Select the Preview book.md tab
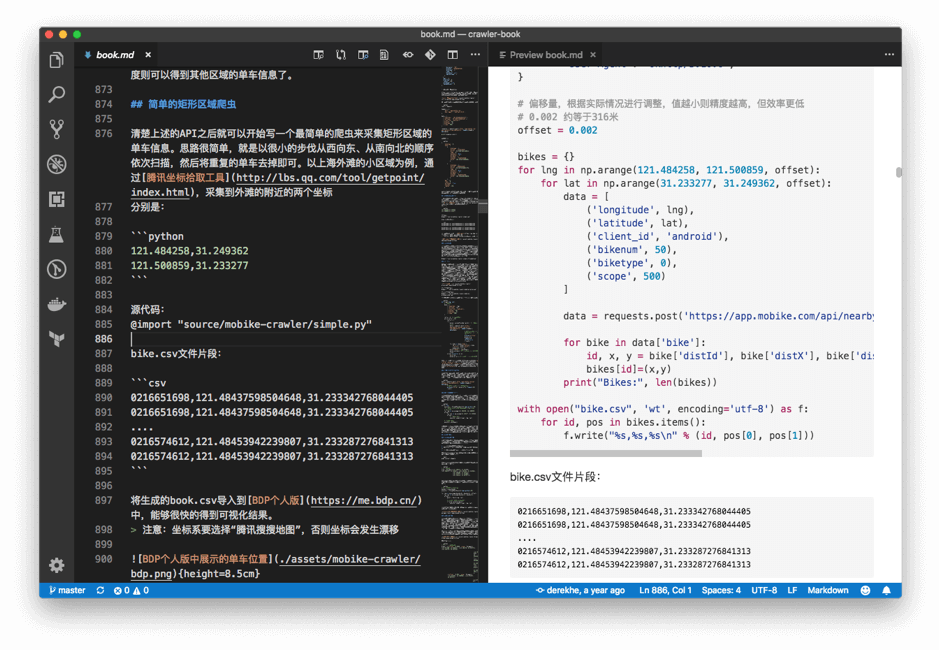 click(545, 55)
